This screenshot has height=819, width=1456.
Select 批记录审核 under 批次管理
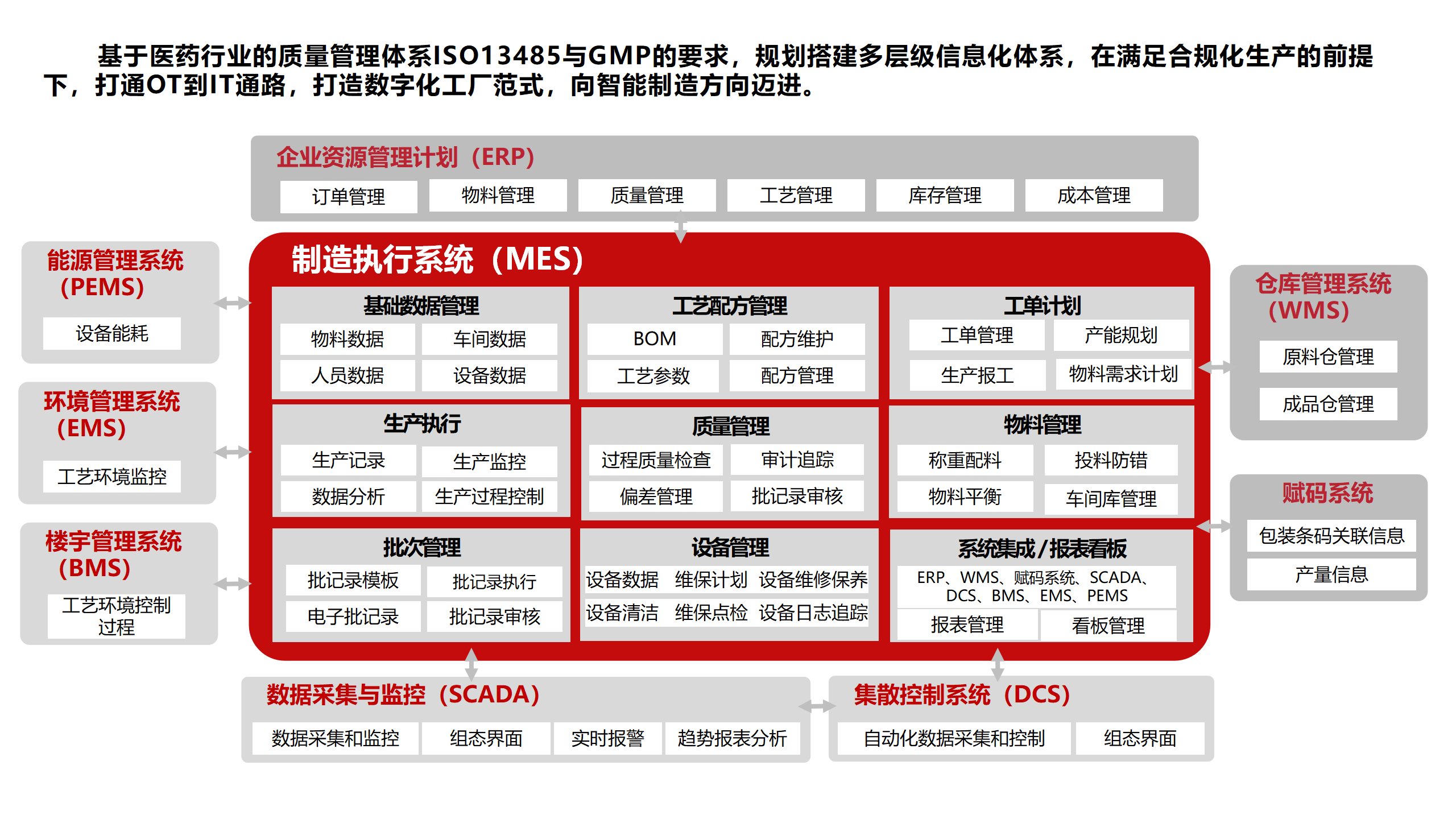point(494,617)
